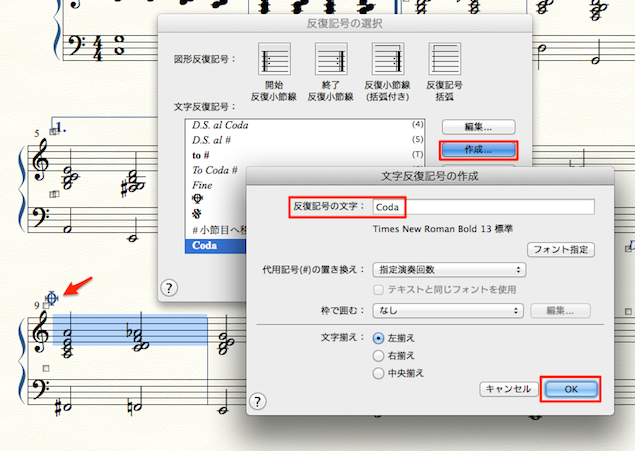Select the 左揃え radio button
The height and width of the screenshot is (451, 635).
(378, 338)
